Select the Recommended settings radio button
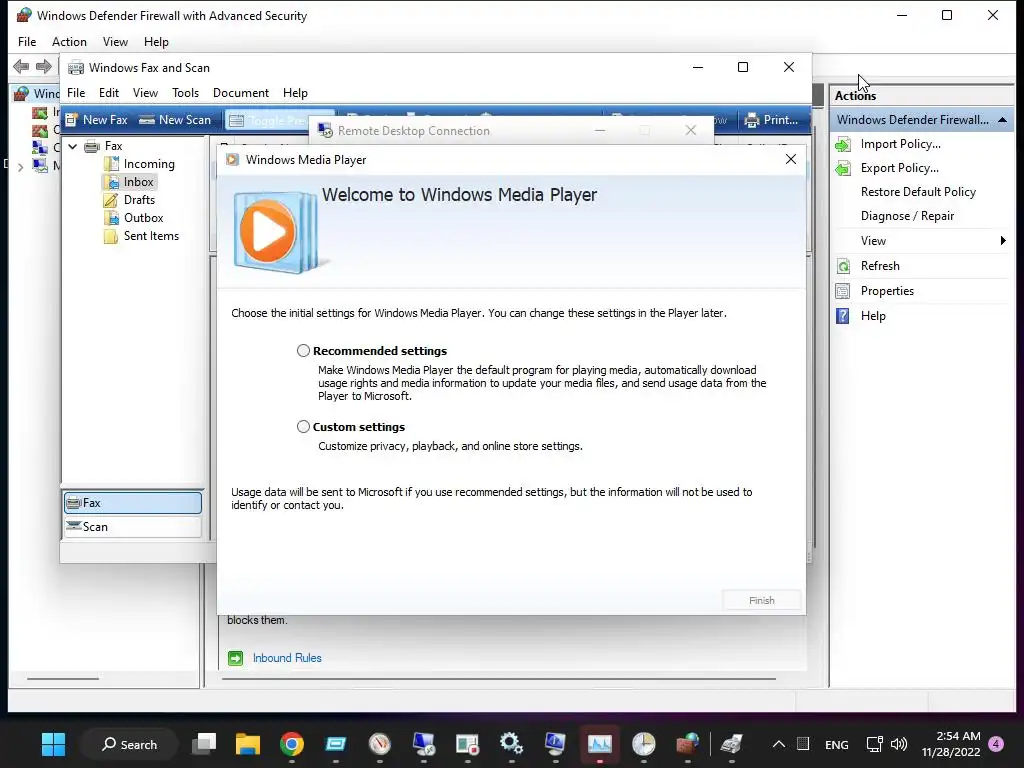1024x768 pixels. (303, 351)
